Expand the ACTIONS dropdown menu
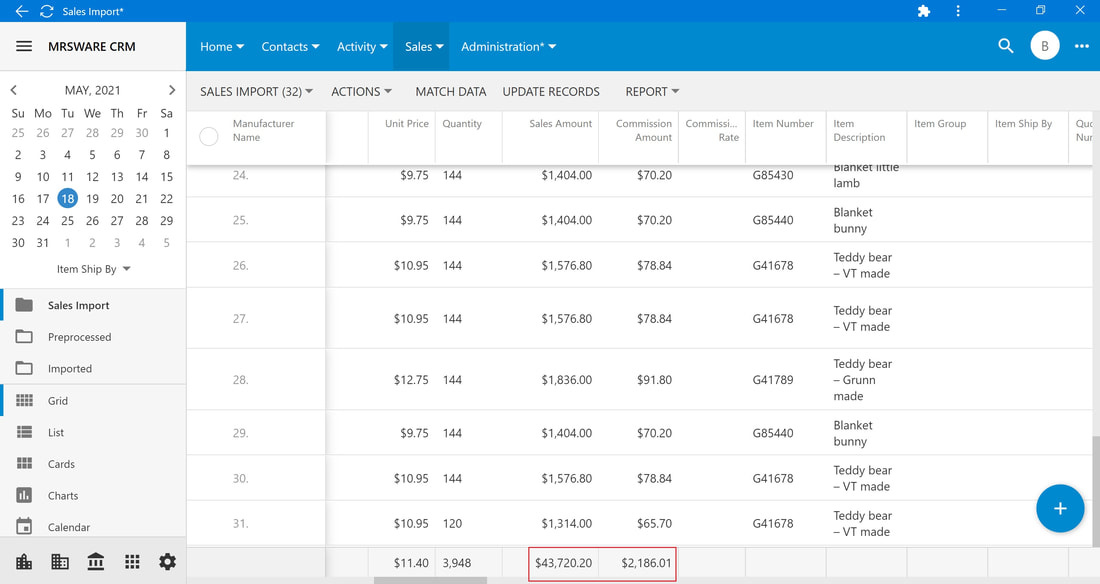The height and width of the screenshot is (584, 1100). point(361,92)
